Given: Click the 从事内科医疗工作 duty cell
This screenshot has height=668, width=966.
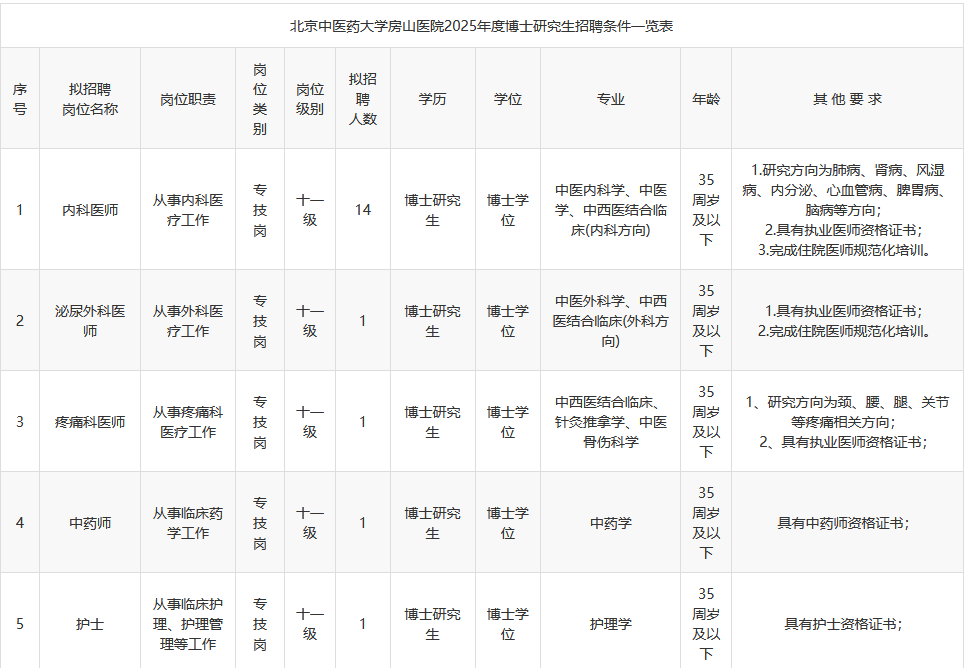Looking at the screenshot, I should (188, 210).
